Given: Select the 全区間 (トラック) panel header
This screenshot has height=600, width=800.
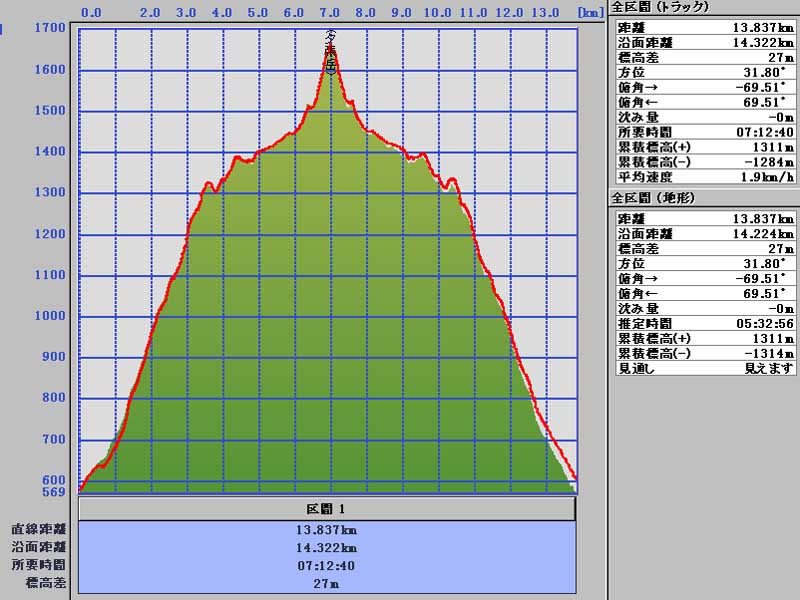Looking at the screenshot, I should click(x=660, y=6).
